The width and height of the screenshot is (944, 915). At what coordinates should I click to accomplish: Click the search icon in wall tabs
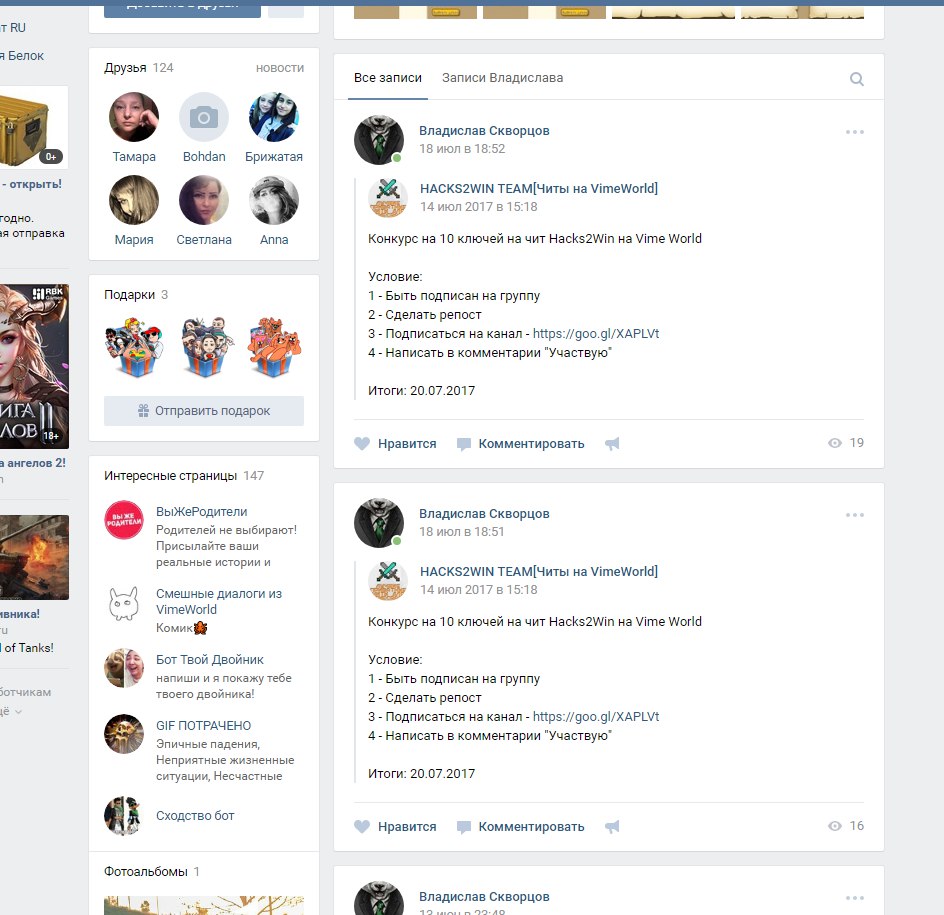click(856, 79)
